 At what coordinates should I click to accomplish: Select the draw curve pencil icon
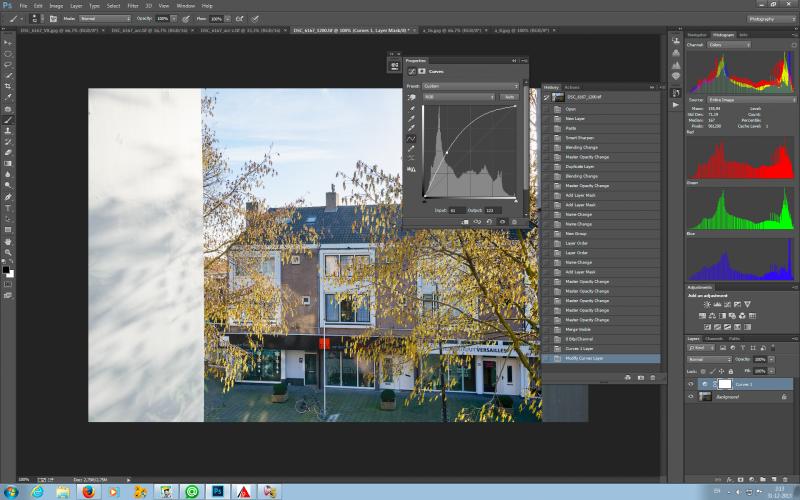411,149
